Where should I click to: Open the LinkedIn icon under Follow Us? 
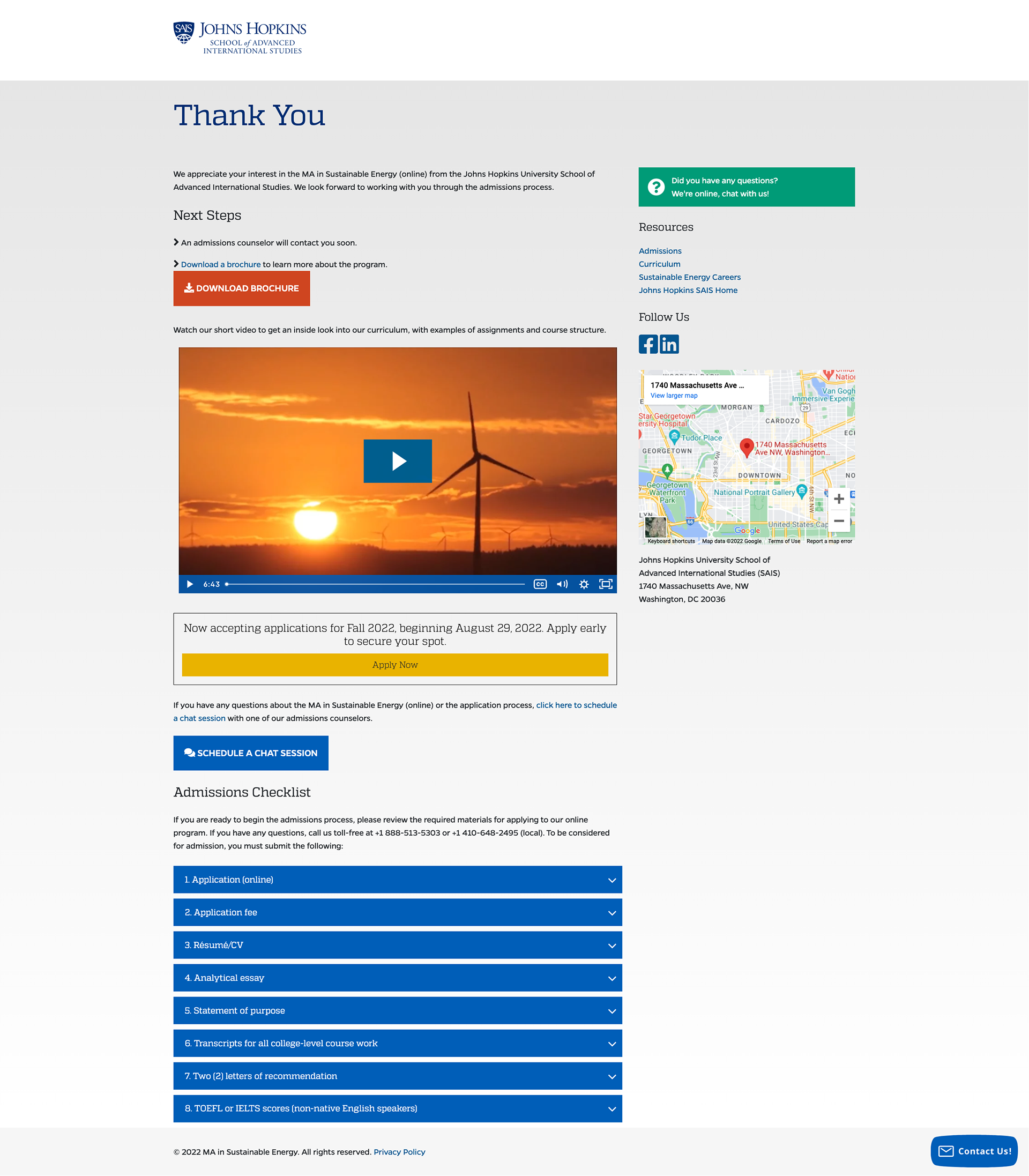pyautogui.click(x=669, y=344)
